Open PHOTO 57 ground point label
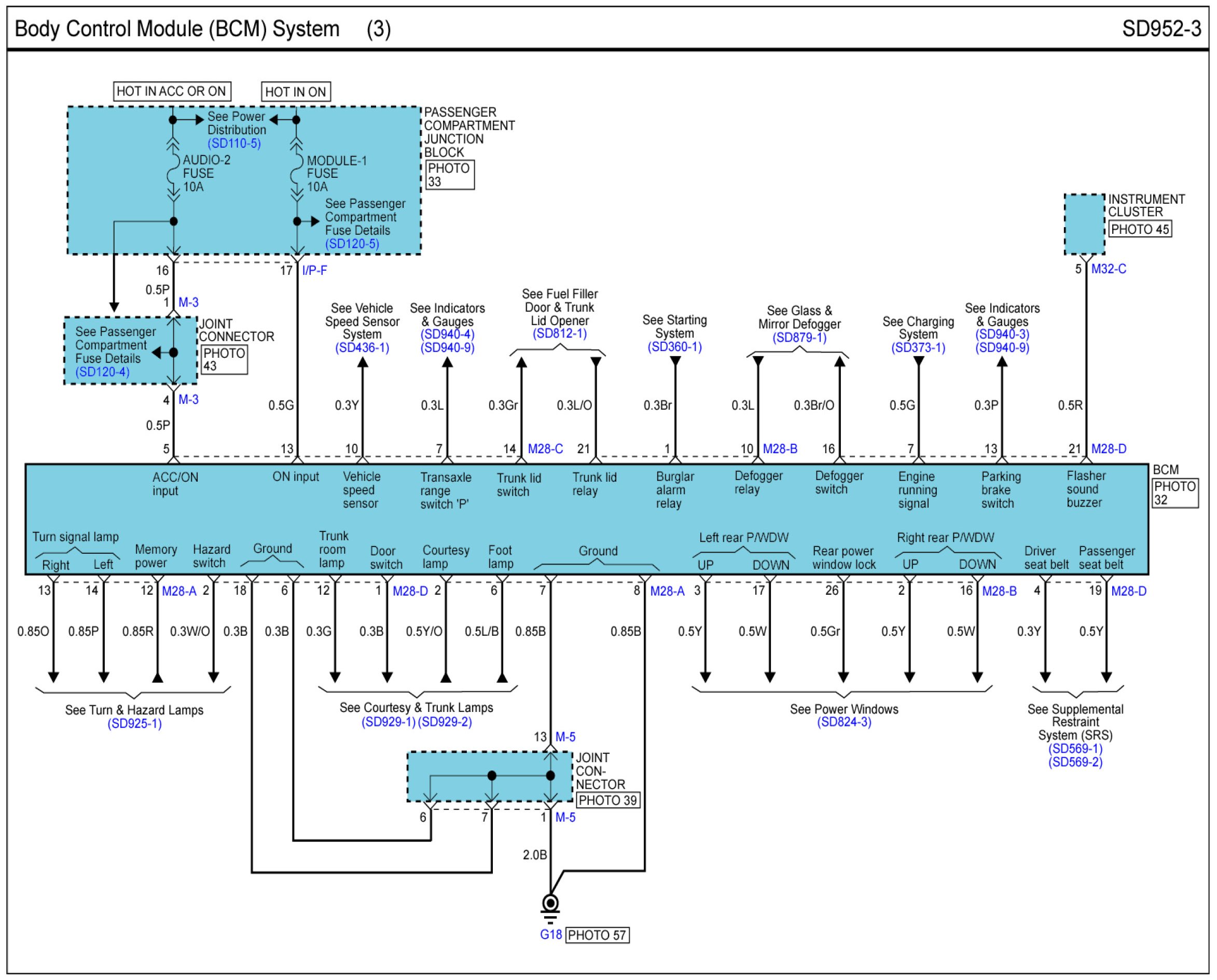 click(x=597, y=935)
